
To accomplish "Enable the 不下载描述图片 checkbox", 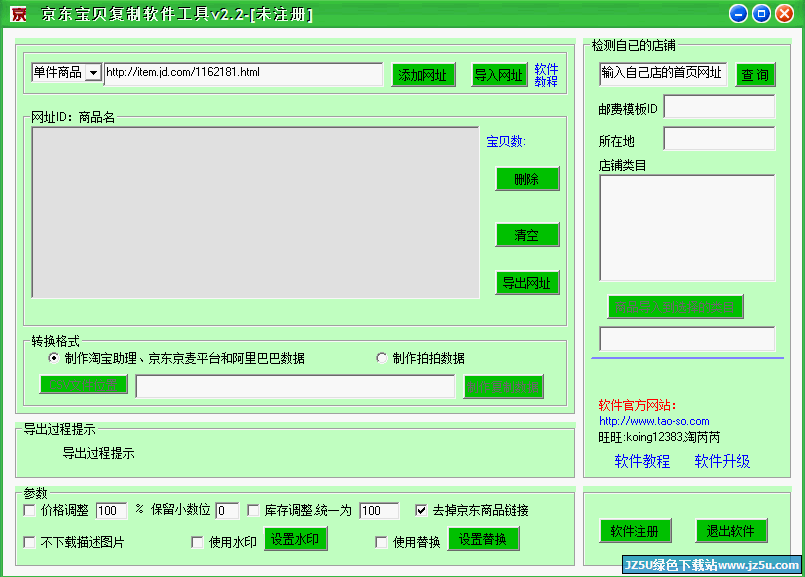I will 29,542.
